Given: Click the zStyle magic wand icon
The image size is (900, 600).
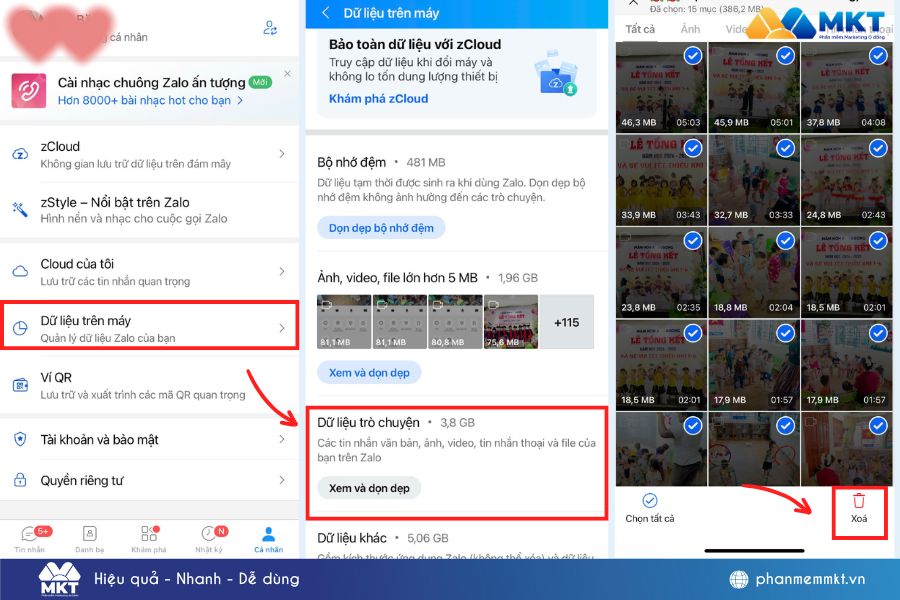Looking at the screenshot, I should [20, 210].
